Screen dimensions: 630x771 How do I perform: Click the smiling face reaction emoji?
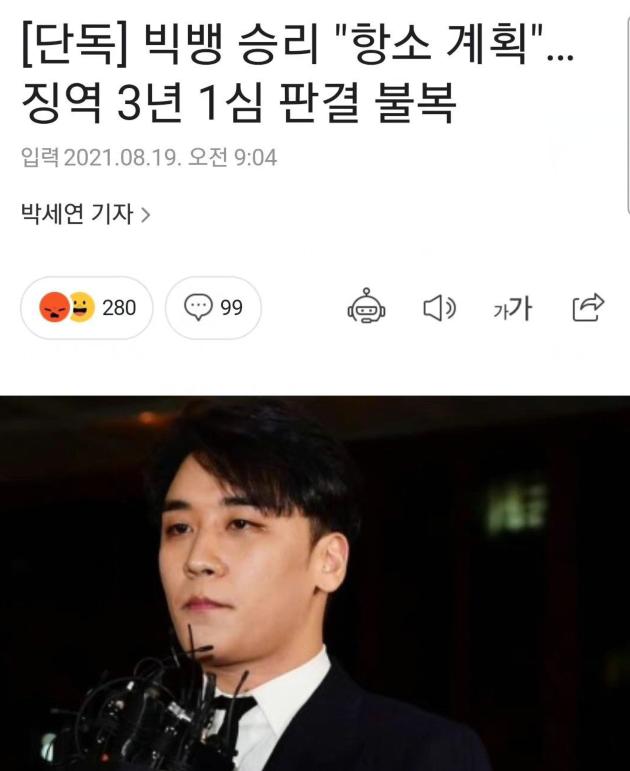pos(82,307)
